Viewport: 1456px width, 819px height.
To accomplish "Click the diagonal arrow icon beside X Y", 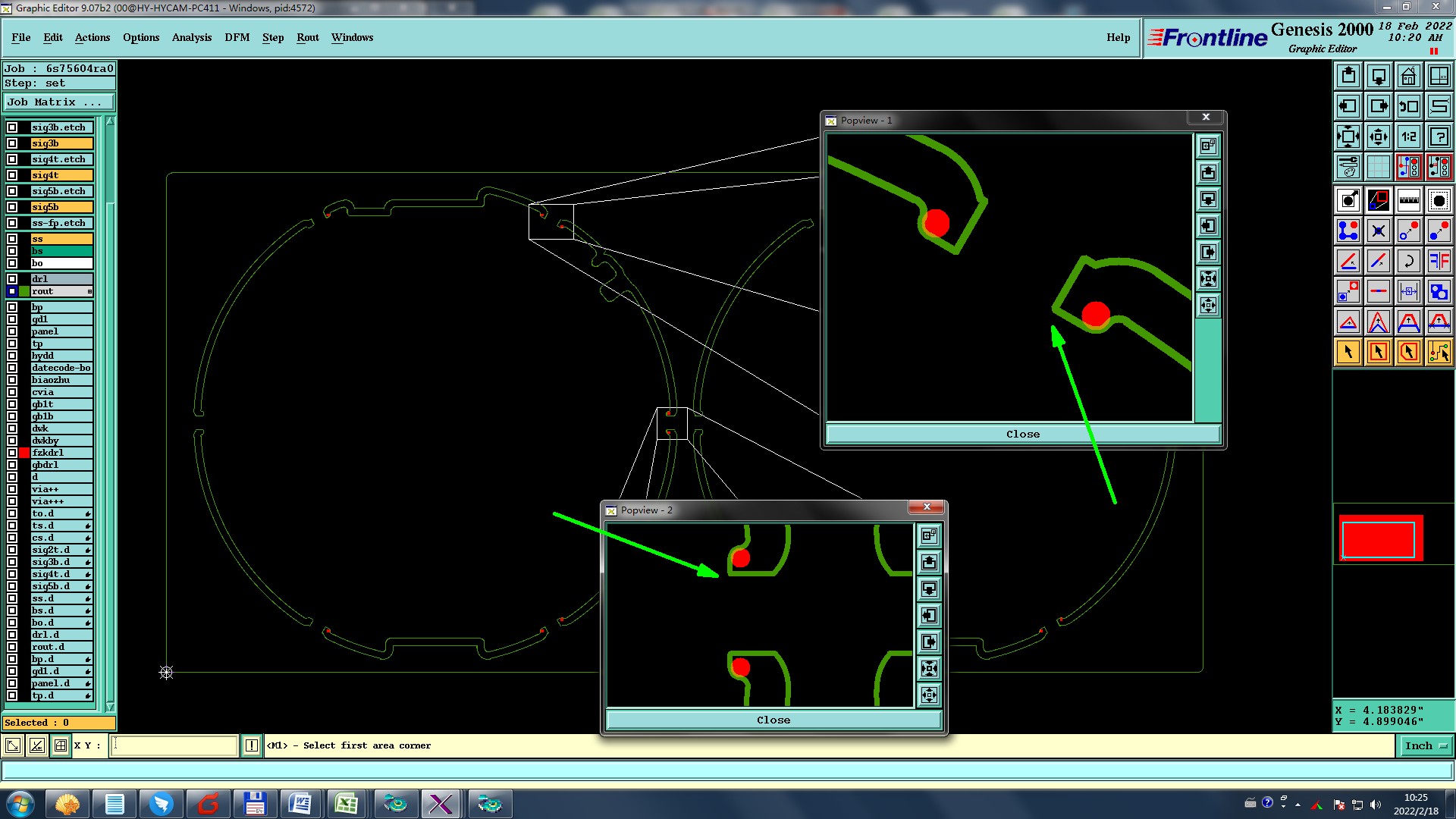I will coord(13,745).
